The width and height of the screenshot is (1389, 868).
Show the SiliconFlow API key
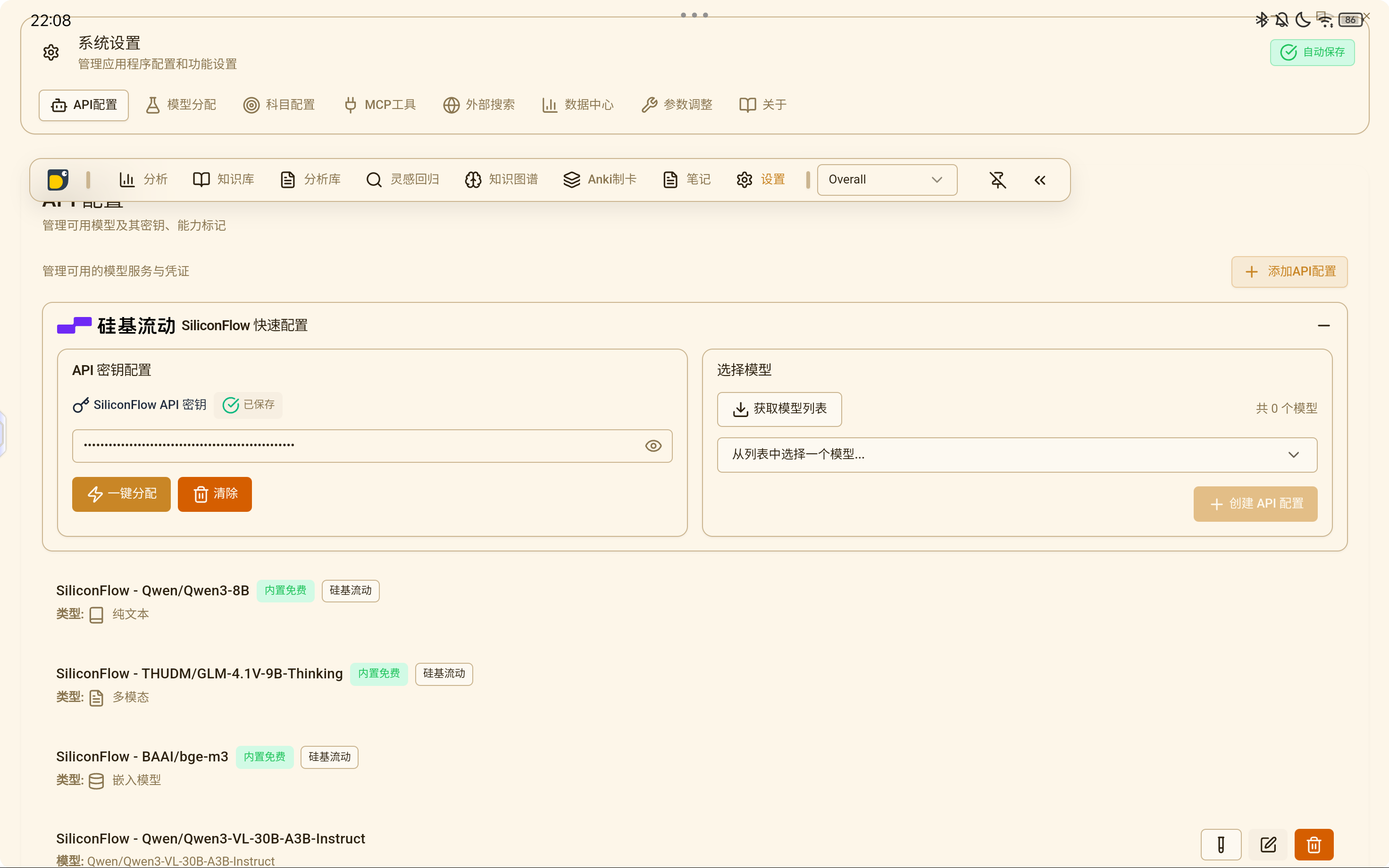[653, 446]
